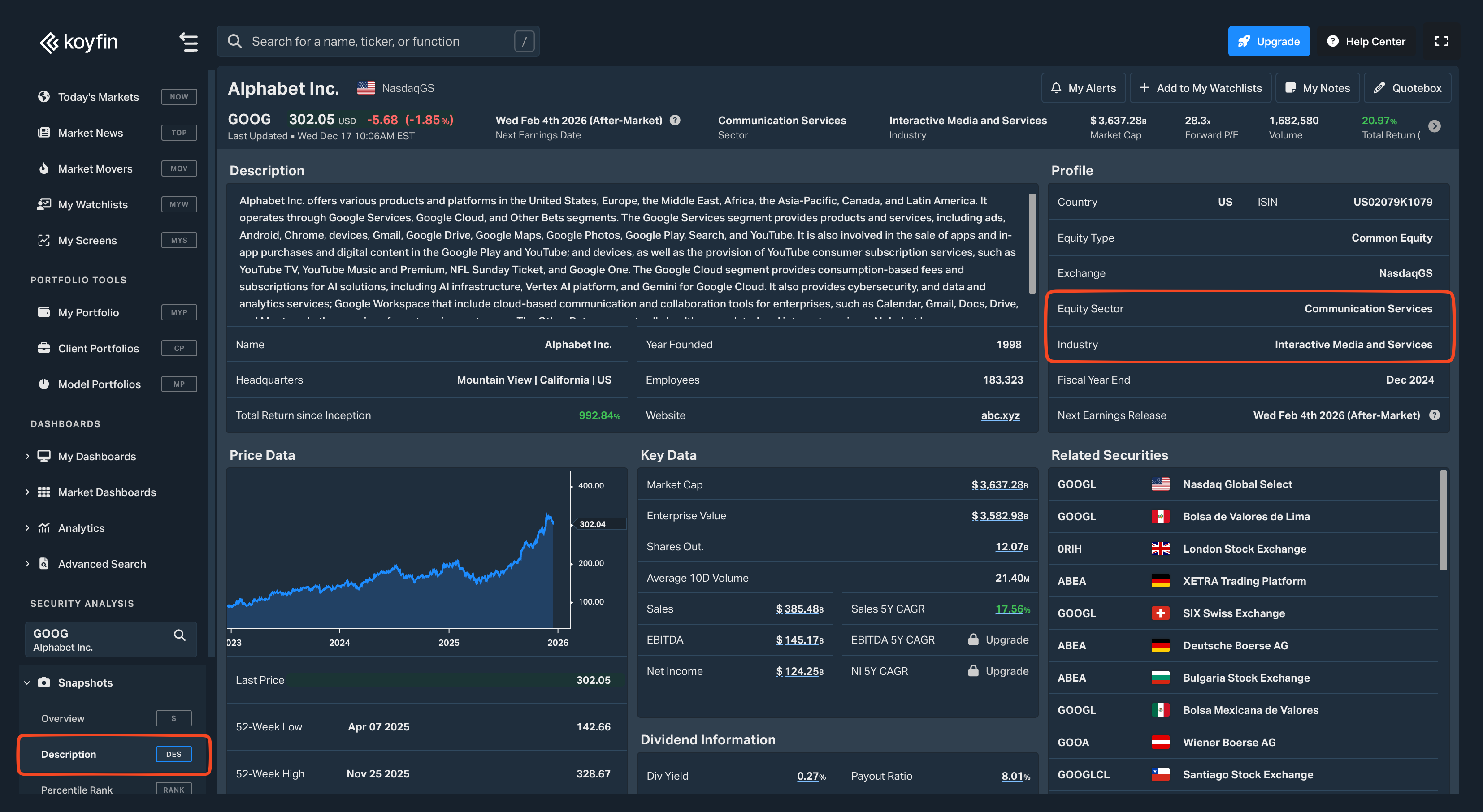Open My Alerts bell button
This screenshot has height=812, width=1483.
coord(1083,88)
